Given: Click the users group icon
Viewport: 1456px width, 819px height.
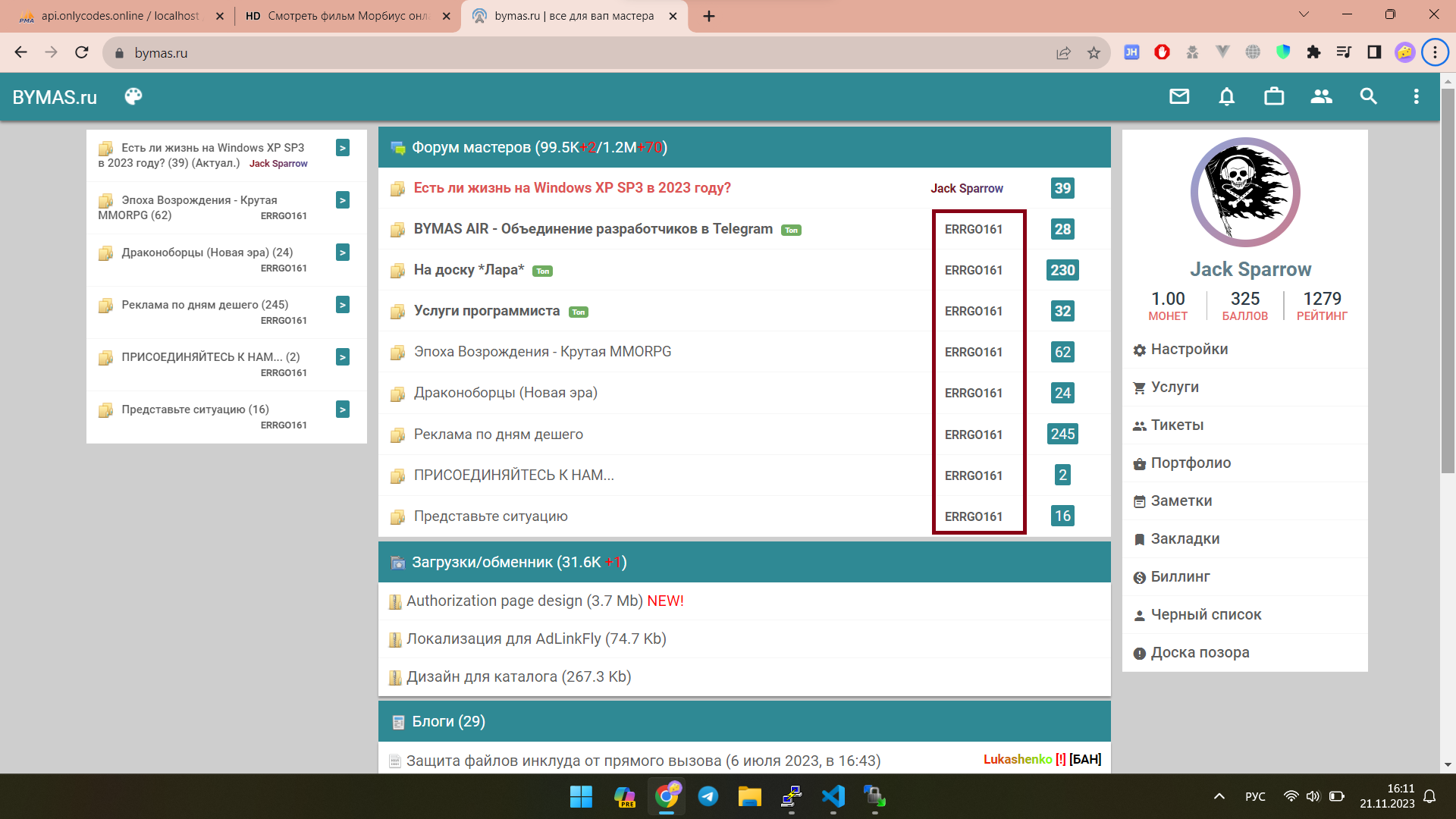Looking at the screenshot, I should (x=1321, y=96).
